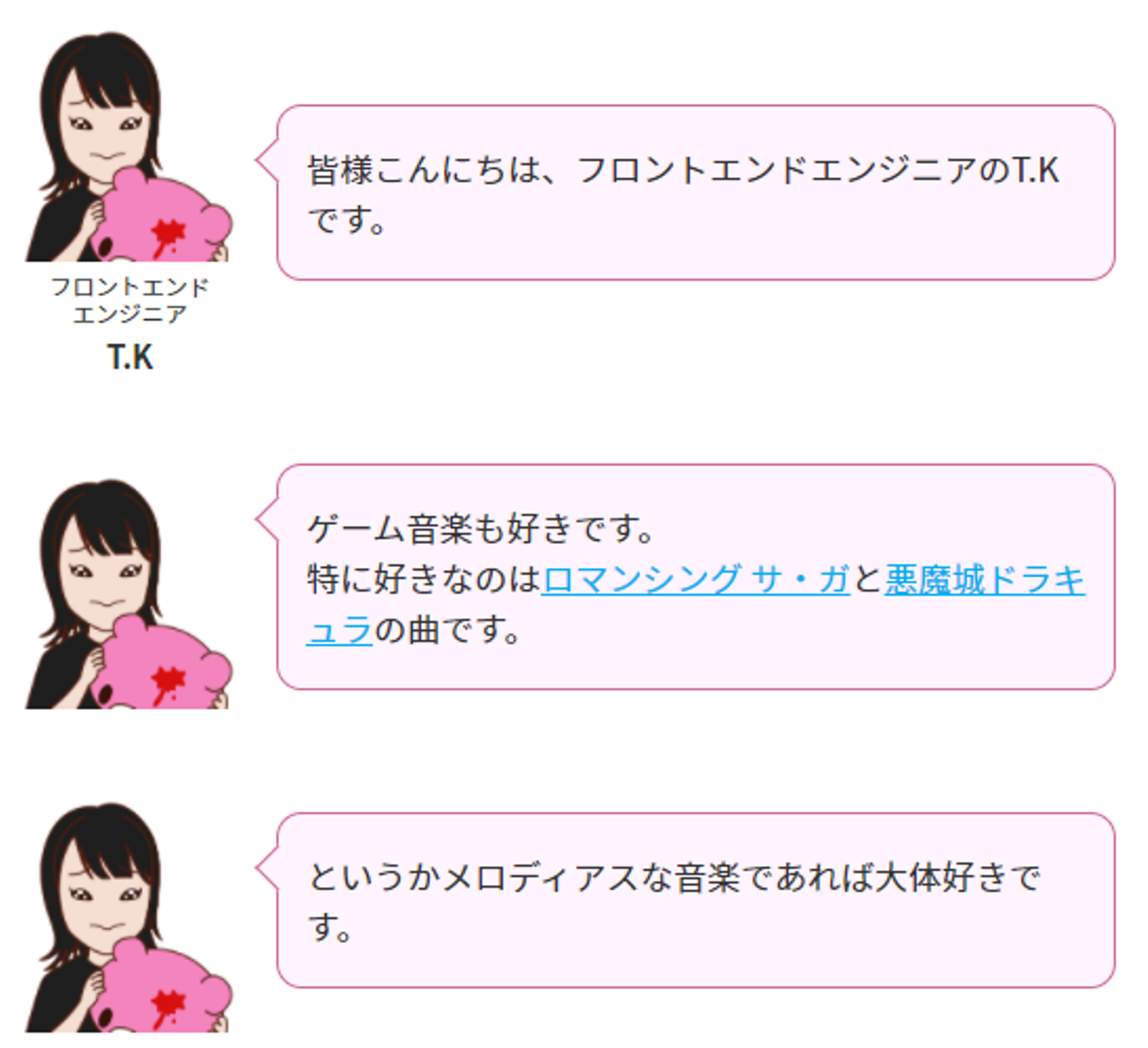This screenshot has width=1148, height=1048.
Task: Click the pointer tail of the third bubble
Action: (266, 869)
